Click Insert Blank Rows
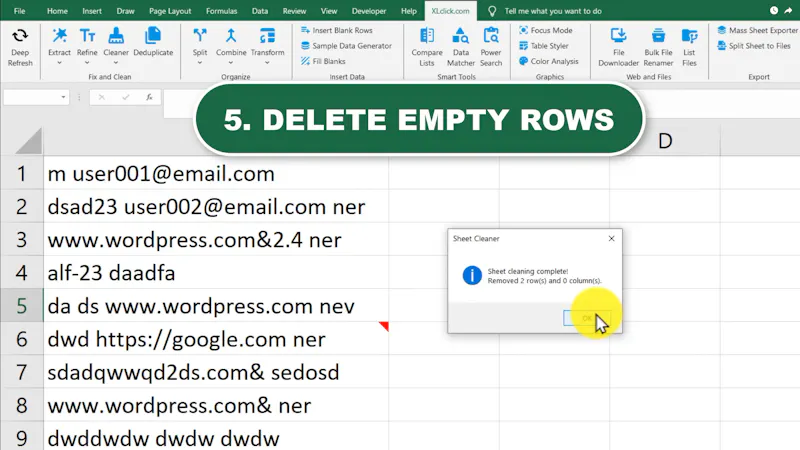 click(x=337, y=30)
